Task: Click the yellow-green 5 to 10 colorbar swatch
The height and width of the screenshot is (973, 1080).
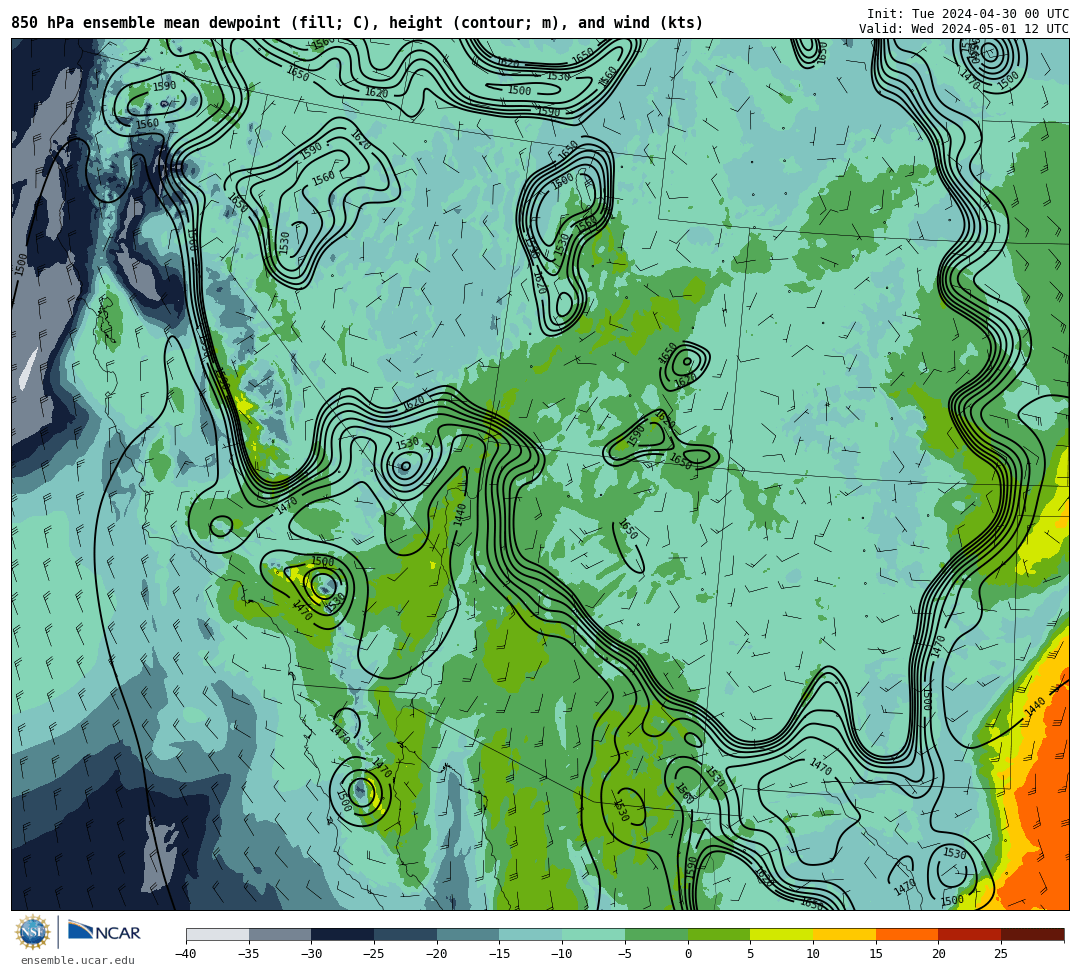Action: click(x=782, y=934)
